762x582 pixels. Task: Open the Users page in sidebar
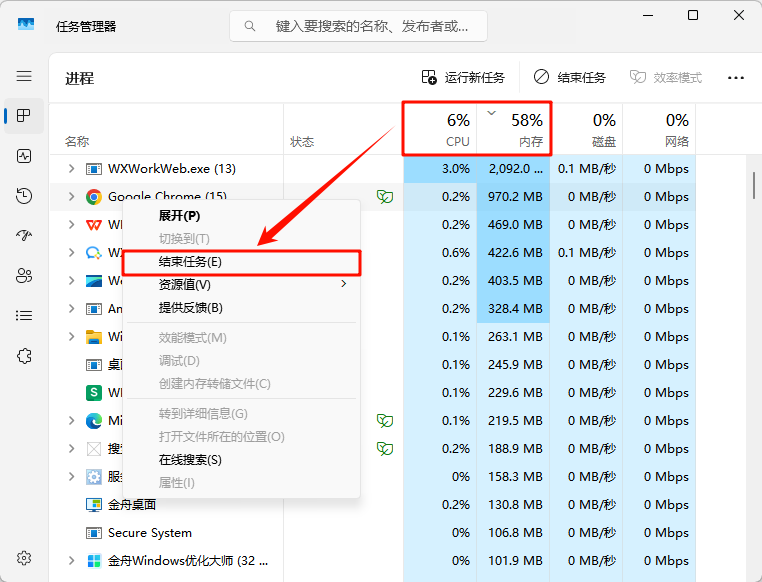(24, 276)
